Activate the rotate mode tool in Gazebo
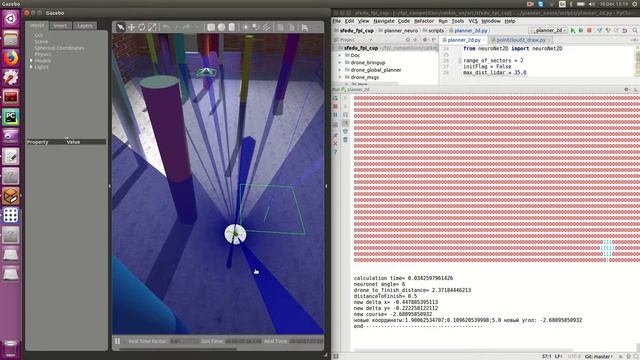 click(x=141, y=27)
